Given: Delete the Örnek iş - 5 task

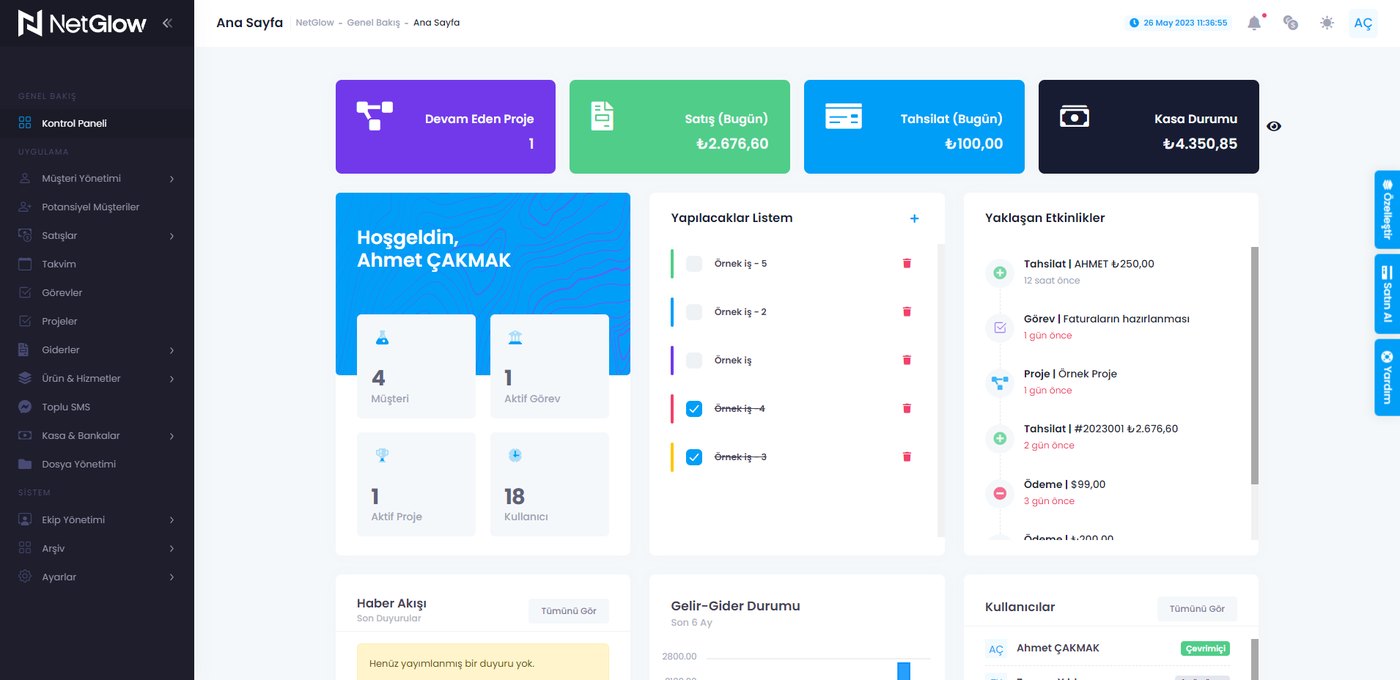Looking at the screenshot, I should (x=907, y=263).
